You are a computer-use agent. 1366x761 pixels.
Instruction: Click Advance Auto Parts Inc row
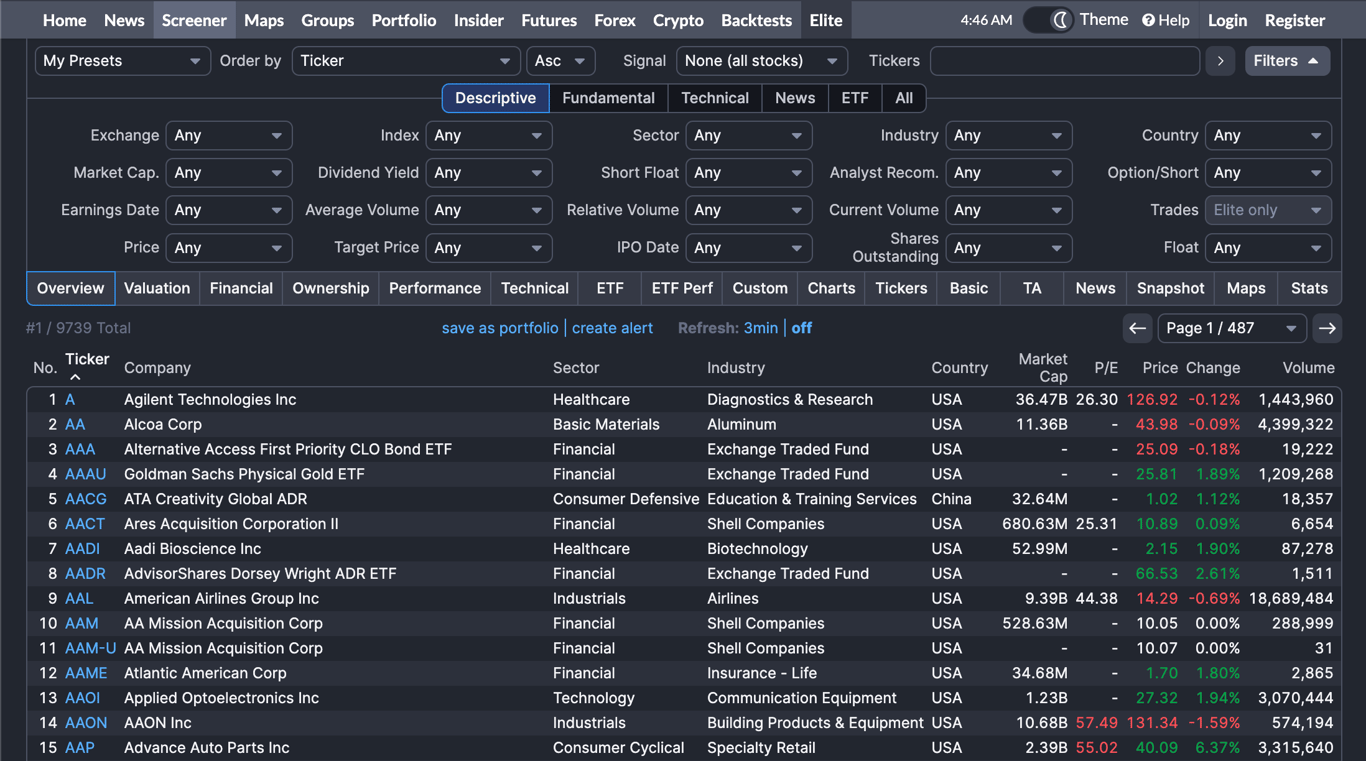684,748
